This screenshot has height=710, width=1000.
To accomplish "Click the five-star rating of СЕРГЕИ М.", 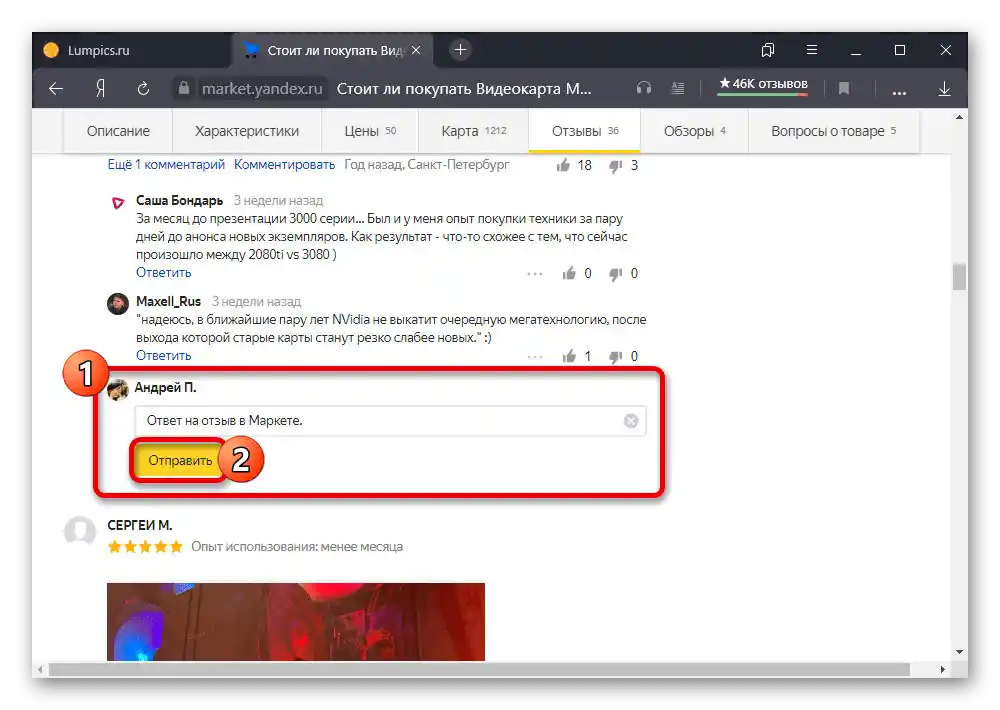I will pos(145,547).
